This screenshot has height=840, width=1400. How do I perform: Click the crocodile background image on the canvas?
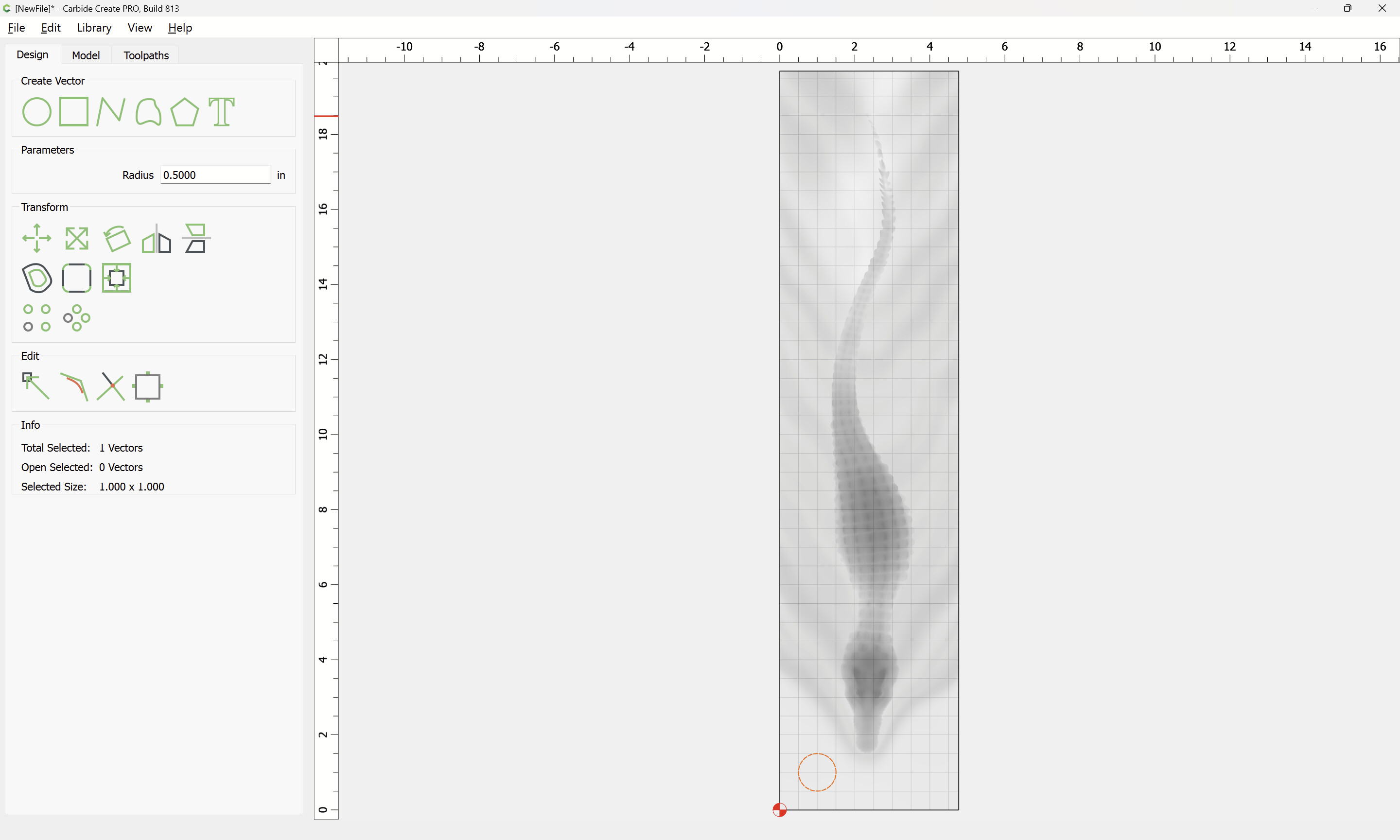click(869, 440)
